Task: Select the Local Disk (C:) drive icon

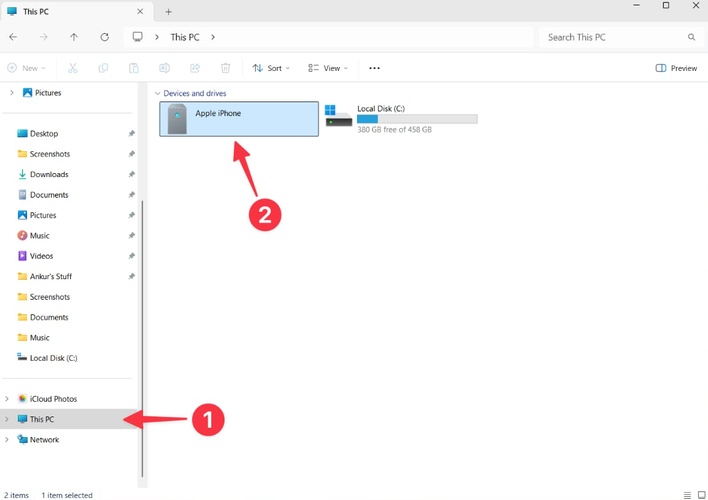Action: (x=338, y=116)
